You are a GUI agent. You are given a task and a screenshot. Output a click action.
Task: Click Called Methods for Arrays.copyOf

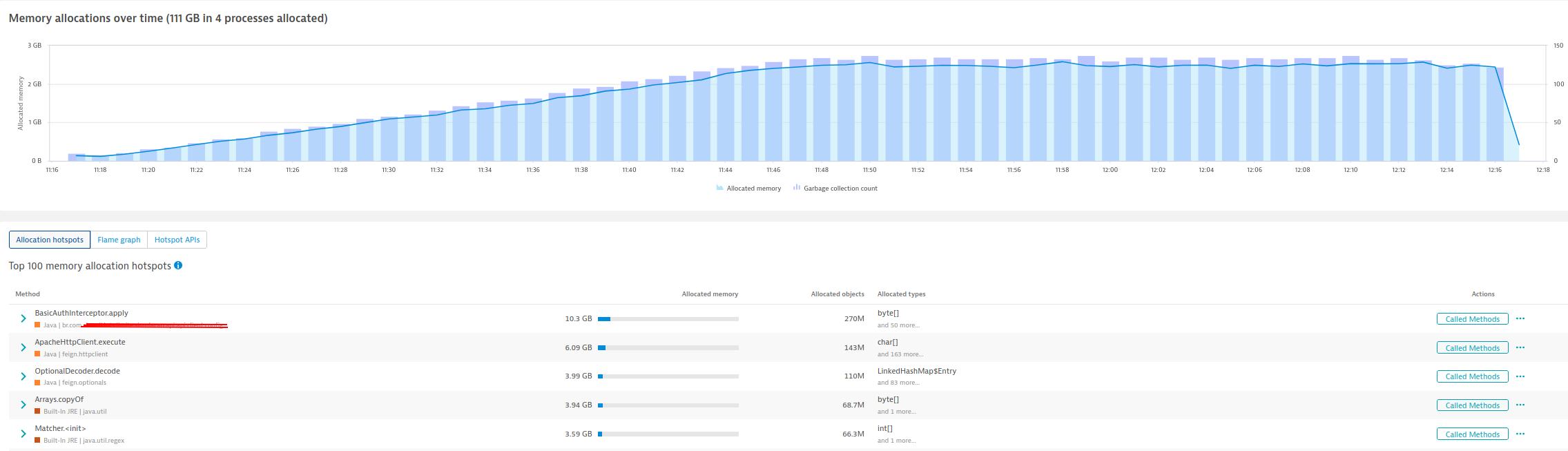(1472, 405)
